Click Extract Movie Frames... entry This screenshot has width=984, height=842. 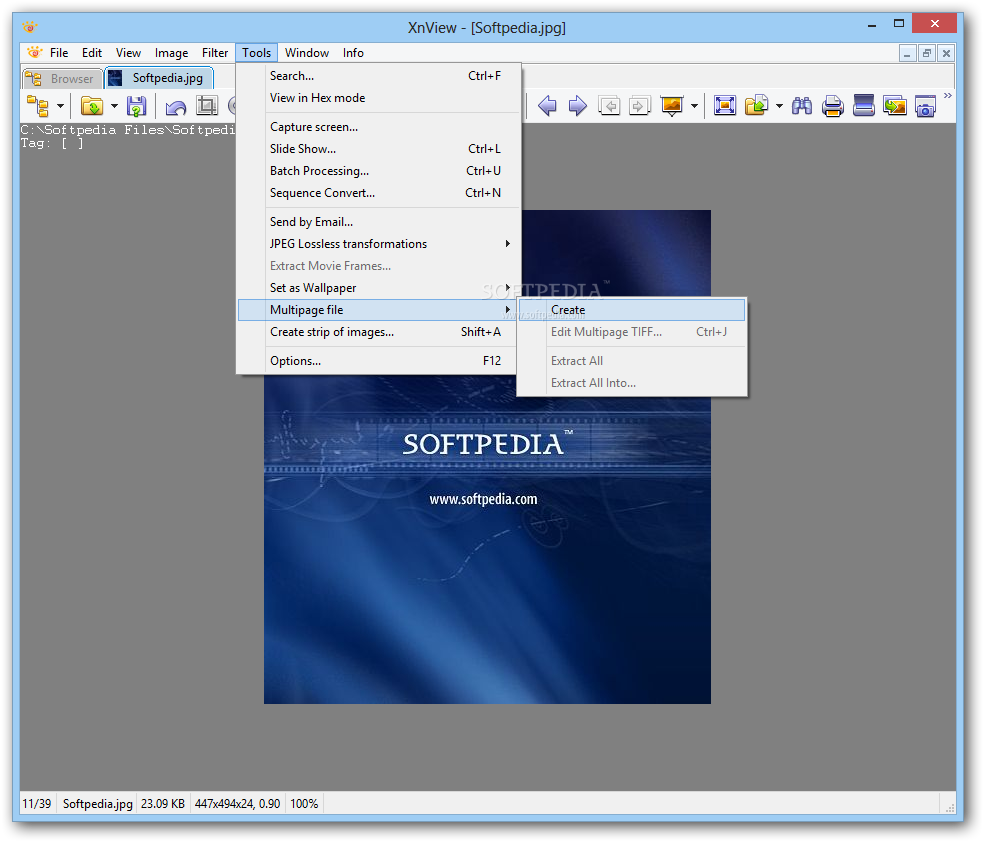(x=379, y=265)
